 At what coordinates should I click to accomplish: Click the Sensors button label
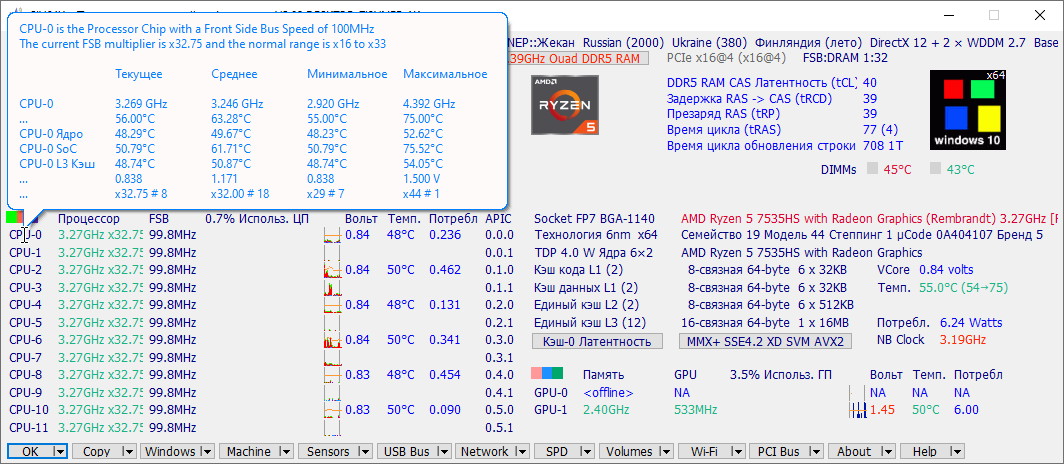click(328, 451)
